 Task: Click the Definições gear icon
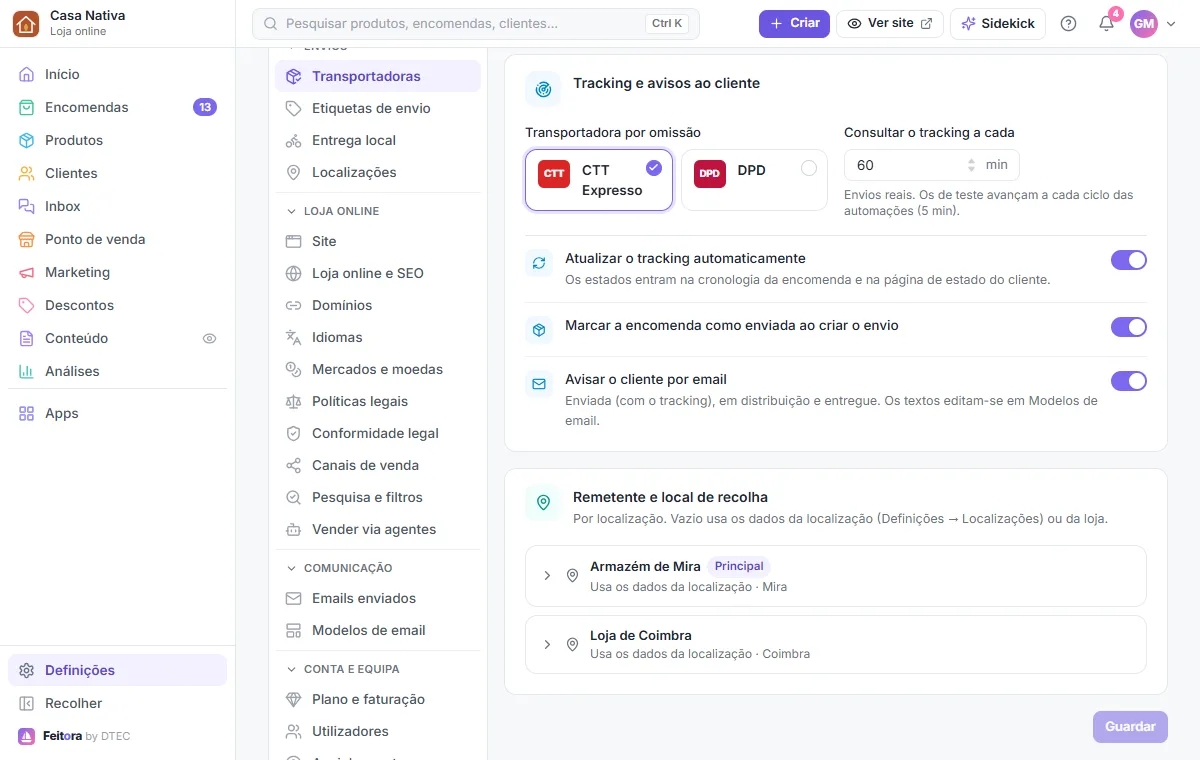27,670
